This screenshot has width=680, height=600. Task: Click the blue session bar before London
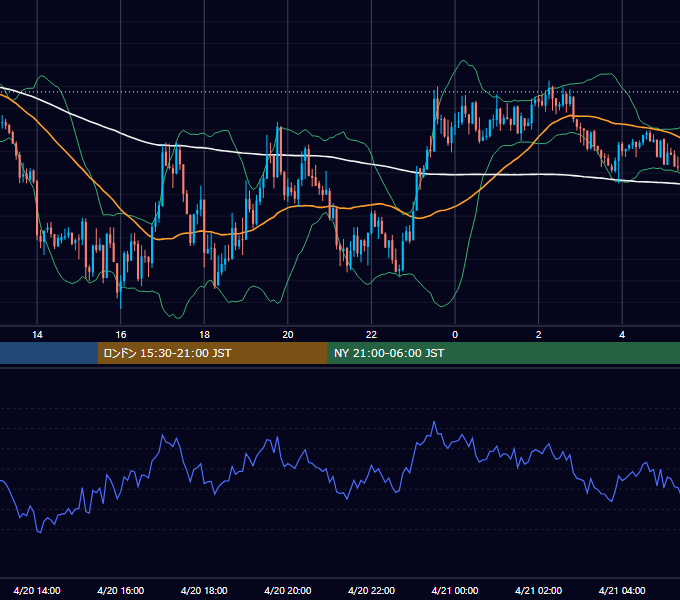(49, 353)
